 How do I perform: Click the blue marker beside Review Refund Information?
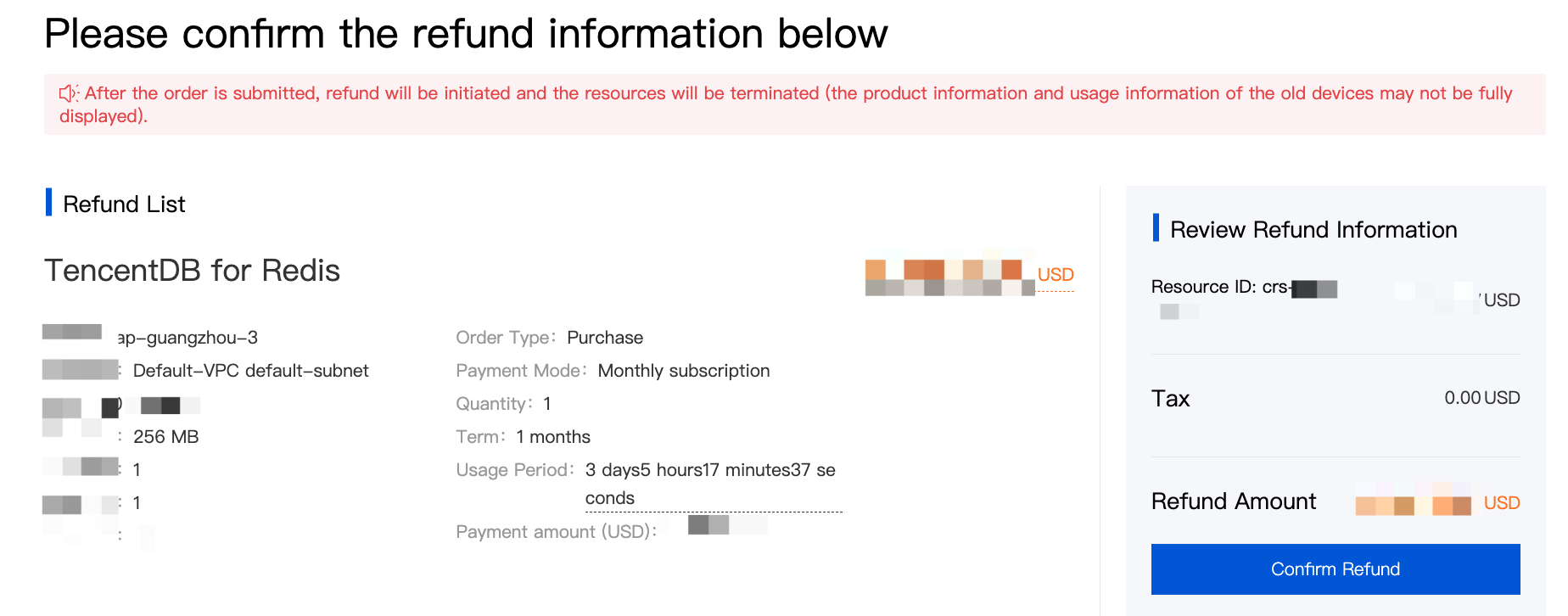click(1156, 228)
